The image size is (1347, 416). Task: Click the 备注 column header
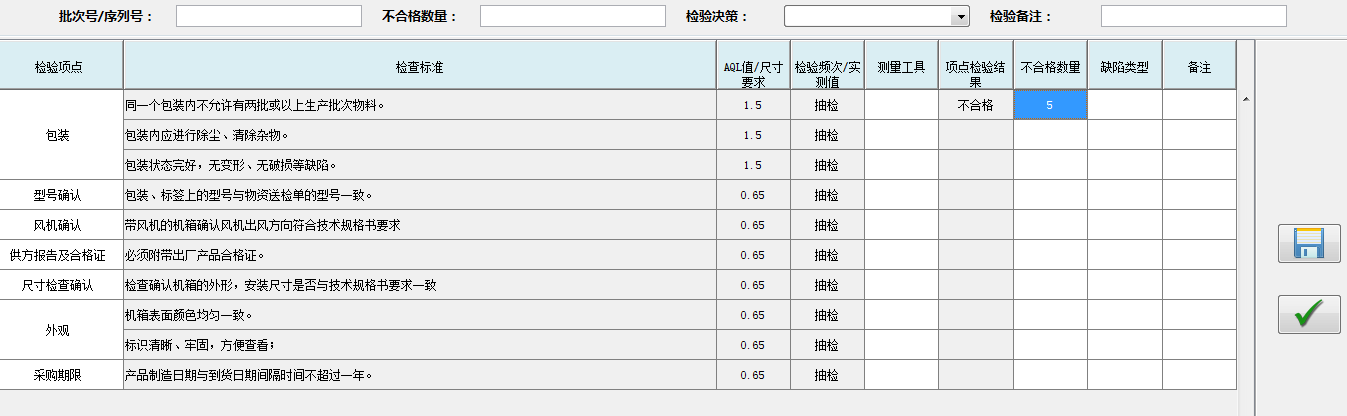click(x=1199, y=67)
